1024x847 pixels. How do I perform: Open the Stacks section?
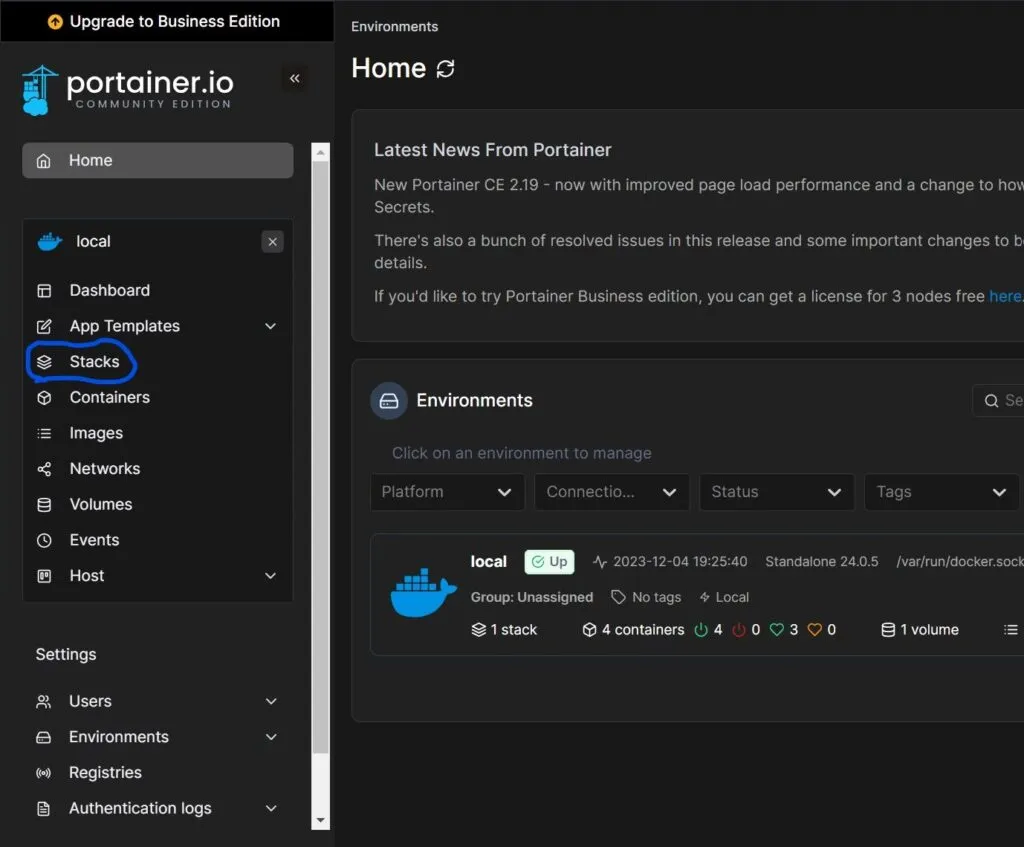click(x=95, y=361)
